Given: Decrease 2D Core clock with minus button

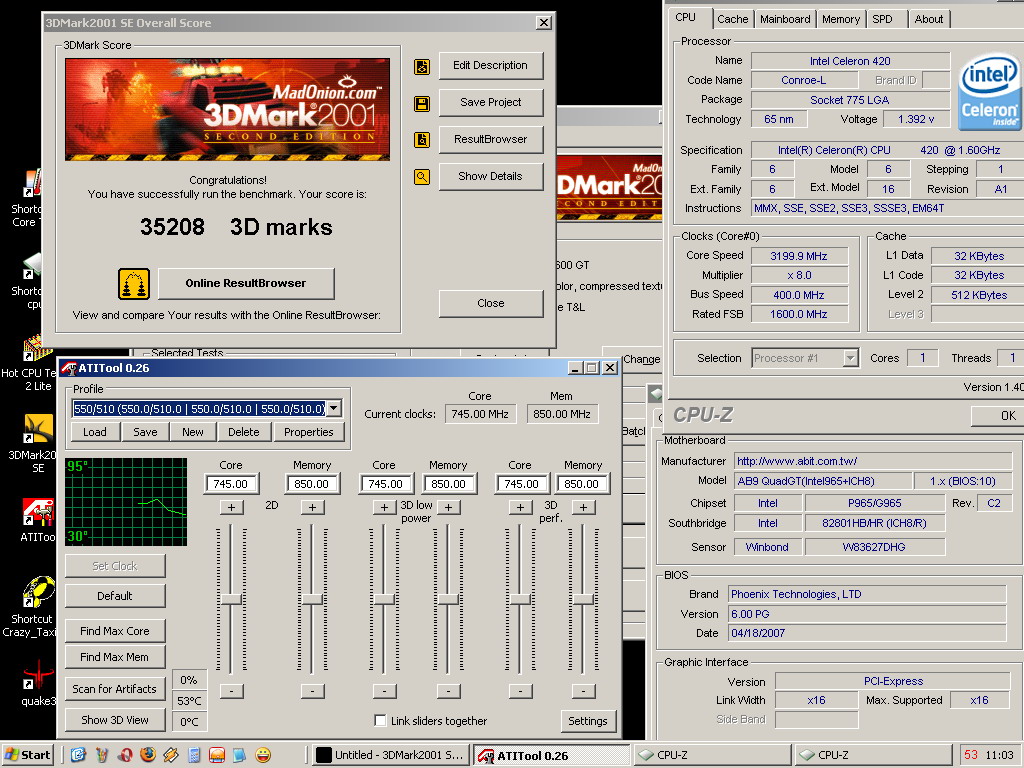Looking at the screenshot, I should pos(231,690).
